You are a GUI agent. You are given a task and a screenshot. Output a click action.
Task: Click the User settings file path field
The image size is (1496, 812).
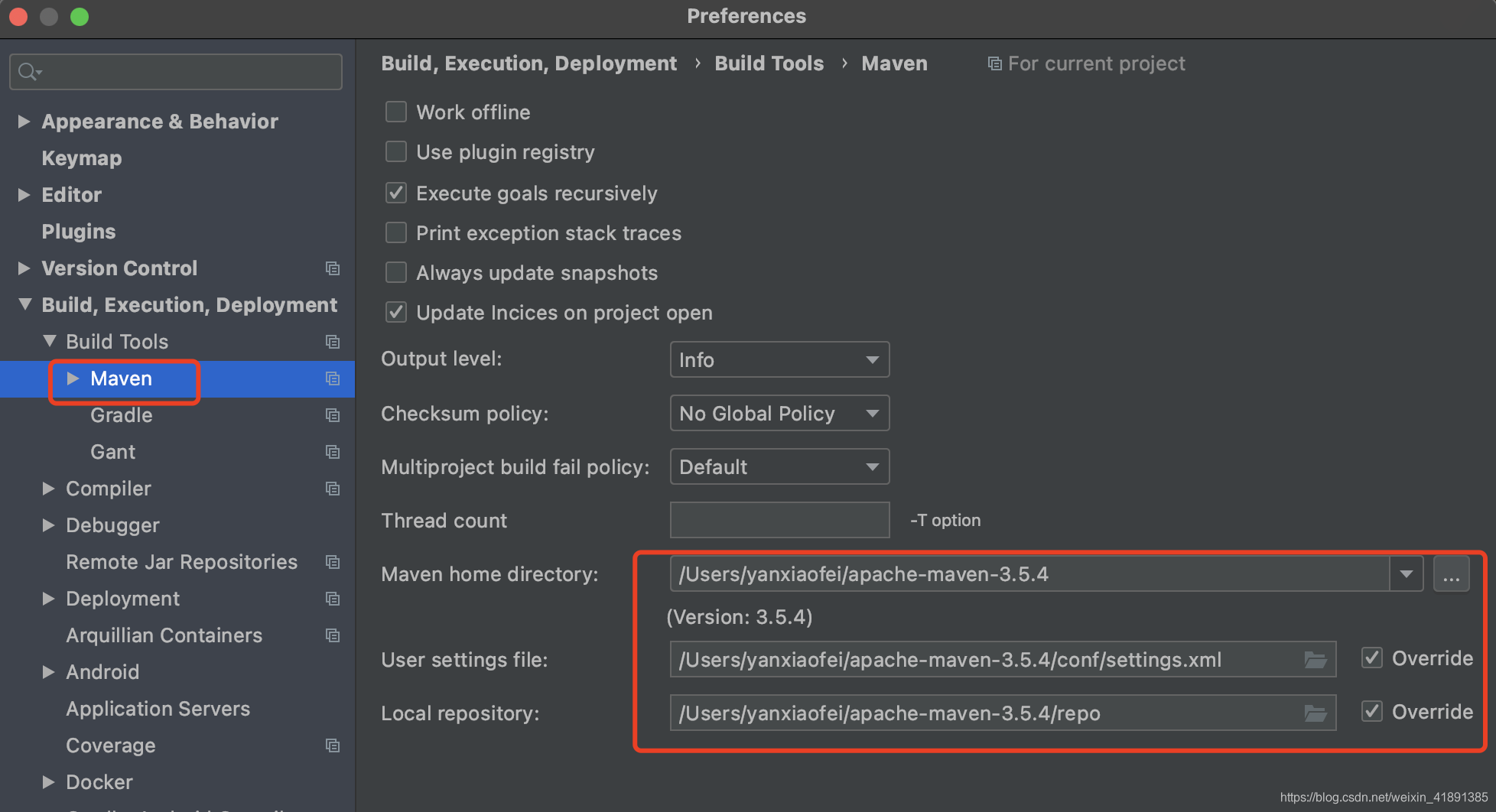[x=1003, y=659]
